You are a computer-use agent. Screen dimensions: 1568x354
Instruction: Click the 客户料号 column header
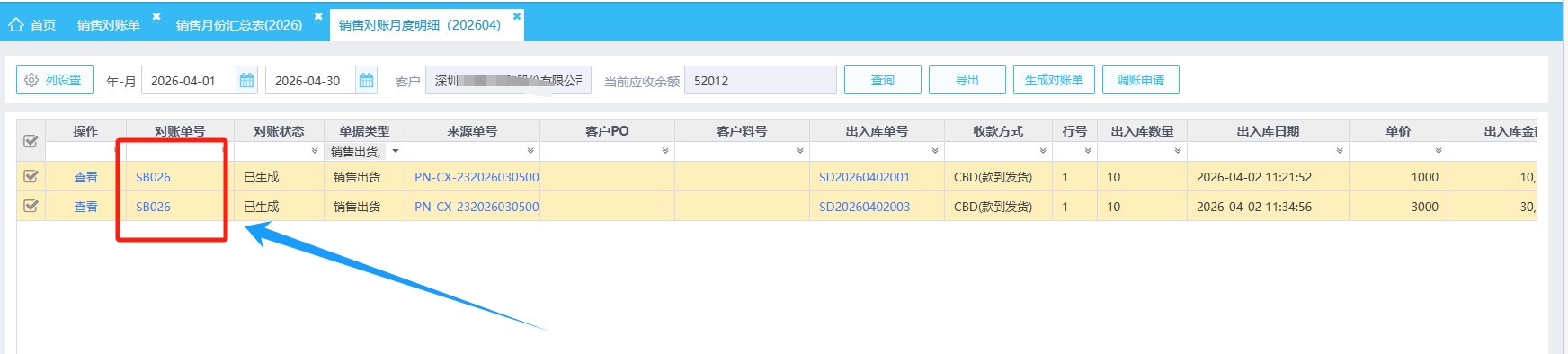coord(742,131)
